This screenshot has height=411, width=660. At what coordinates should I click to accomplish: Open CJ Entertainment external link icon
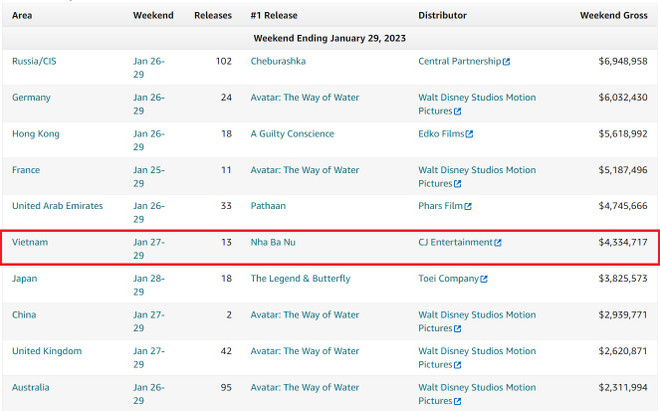498,243
